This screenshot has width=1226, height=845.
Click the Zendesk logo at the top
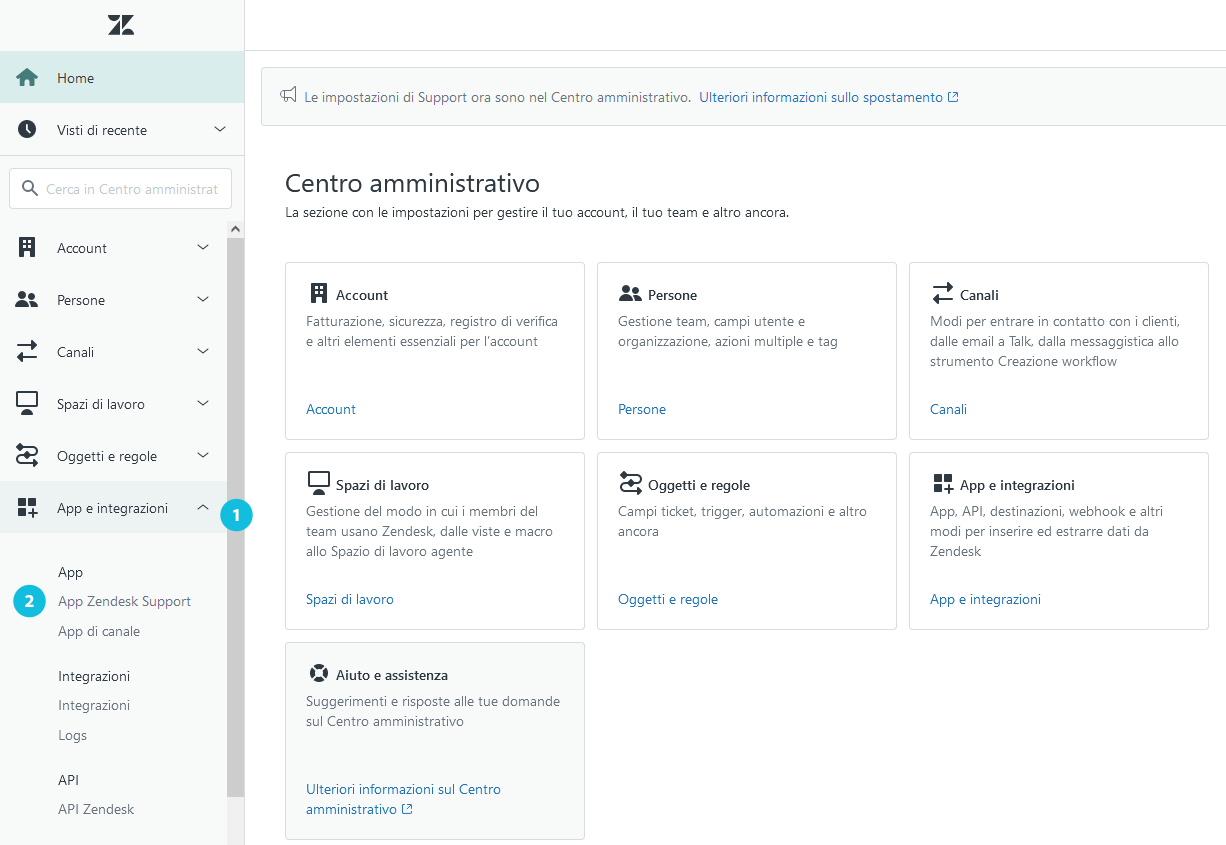click(121, 25)
